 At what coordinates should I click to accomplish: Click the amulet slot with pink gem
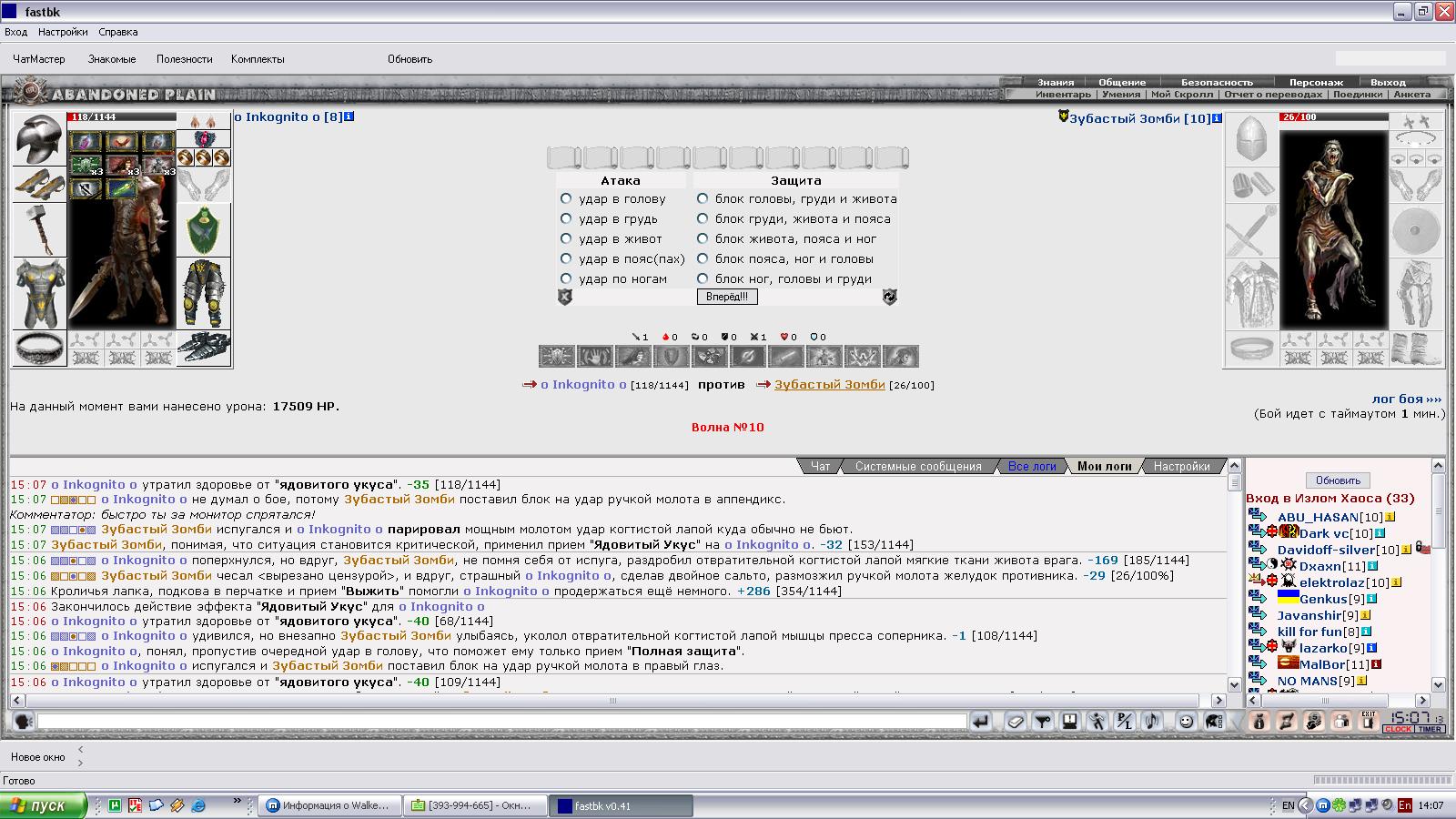(204, 139)
